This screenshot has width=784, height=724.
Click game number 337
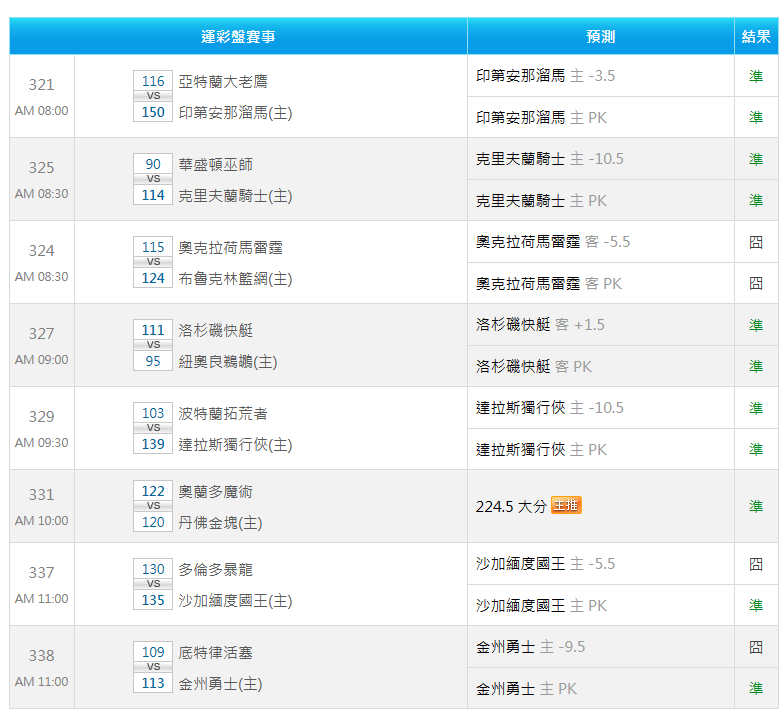tap(41, 572)
